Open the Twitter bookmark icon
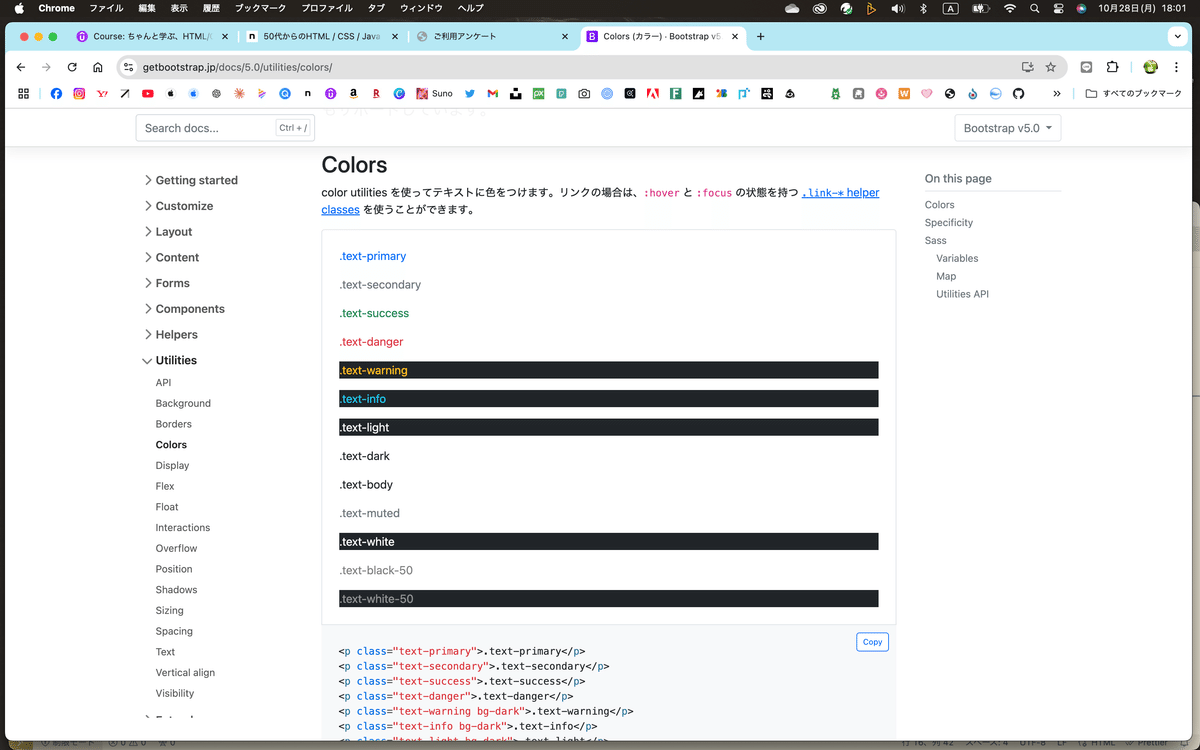Screen dimensions: 1200x750 coord(469,93)
